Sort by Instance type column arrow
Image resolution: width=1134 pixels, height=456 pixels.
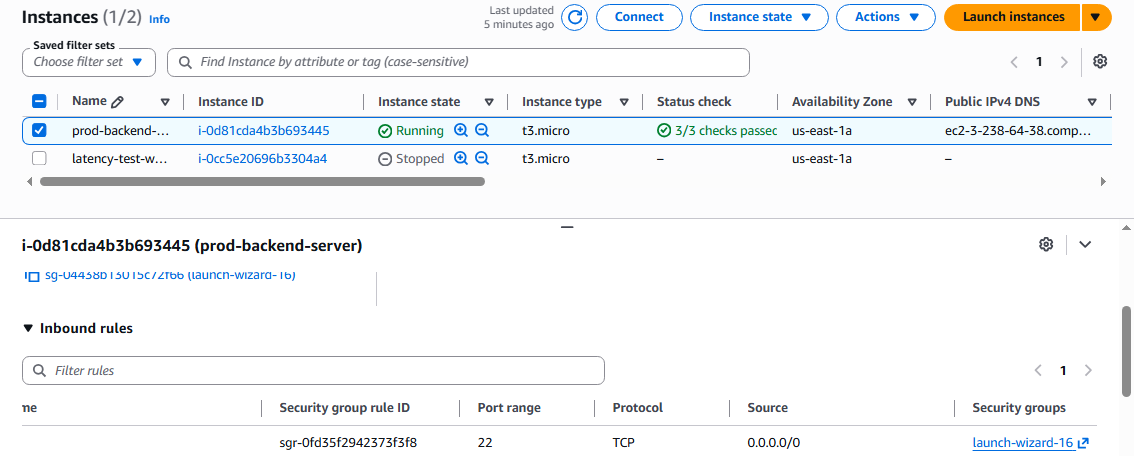(623, 102)
